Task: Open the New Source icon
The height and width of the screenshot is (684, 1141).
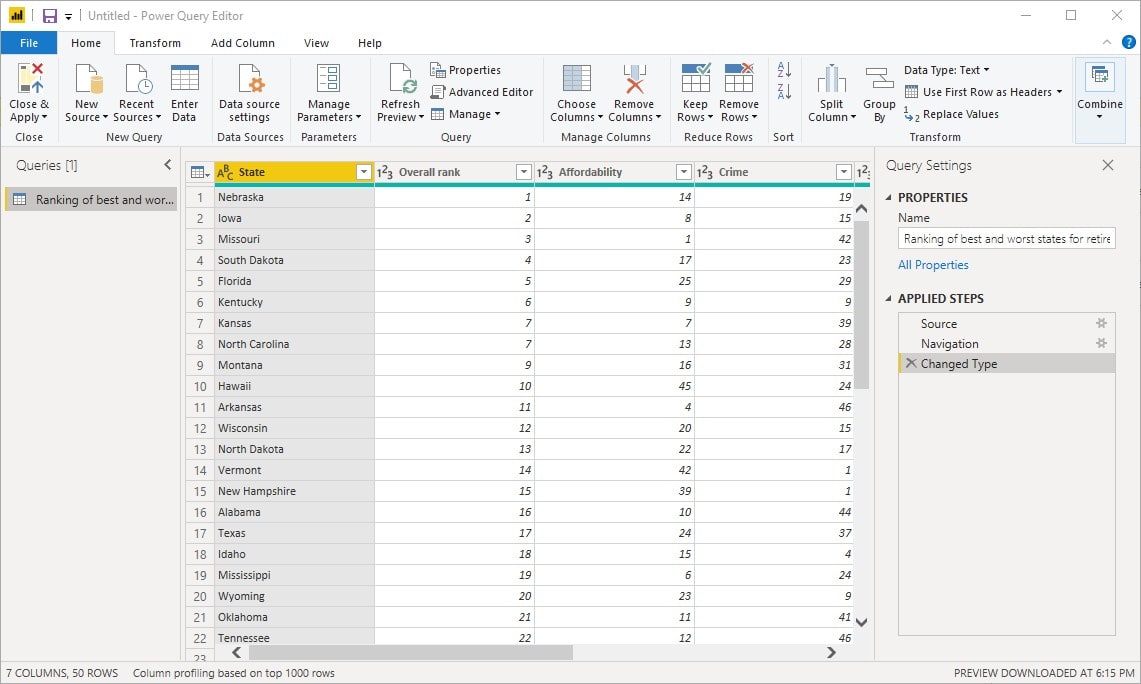Action: point(87,79)
